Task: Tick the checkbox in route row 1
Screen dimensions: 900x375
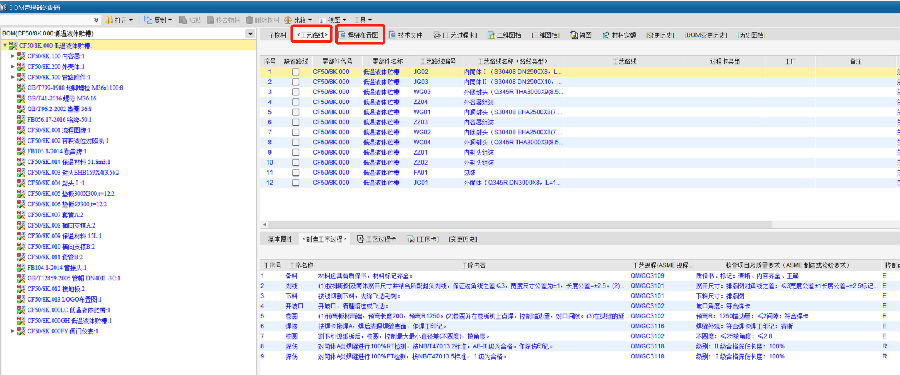Action: click(x=296, y=72)
